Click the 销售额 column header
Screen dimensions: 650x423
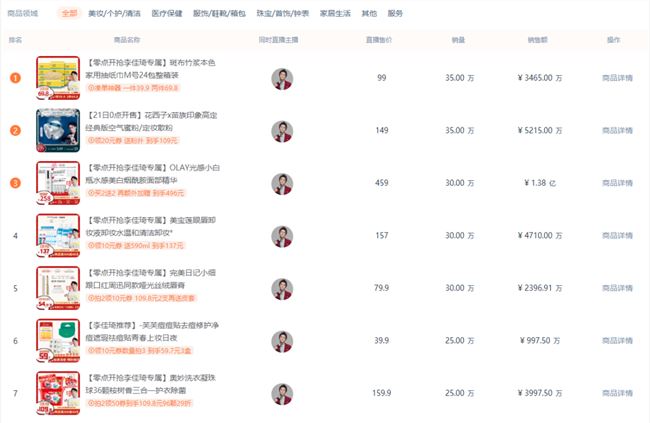(x=538, y=40)
